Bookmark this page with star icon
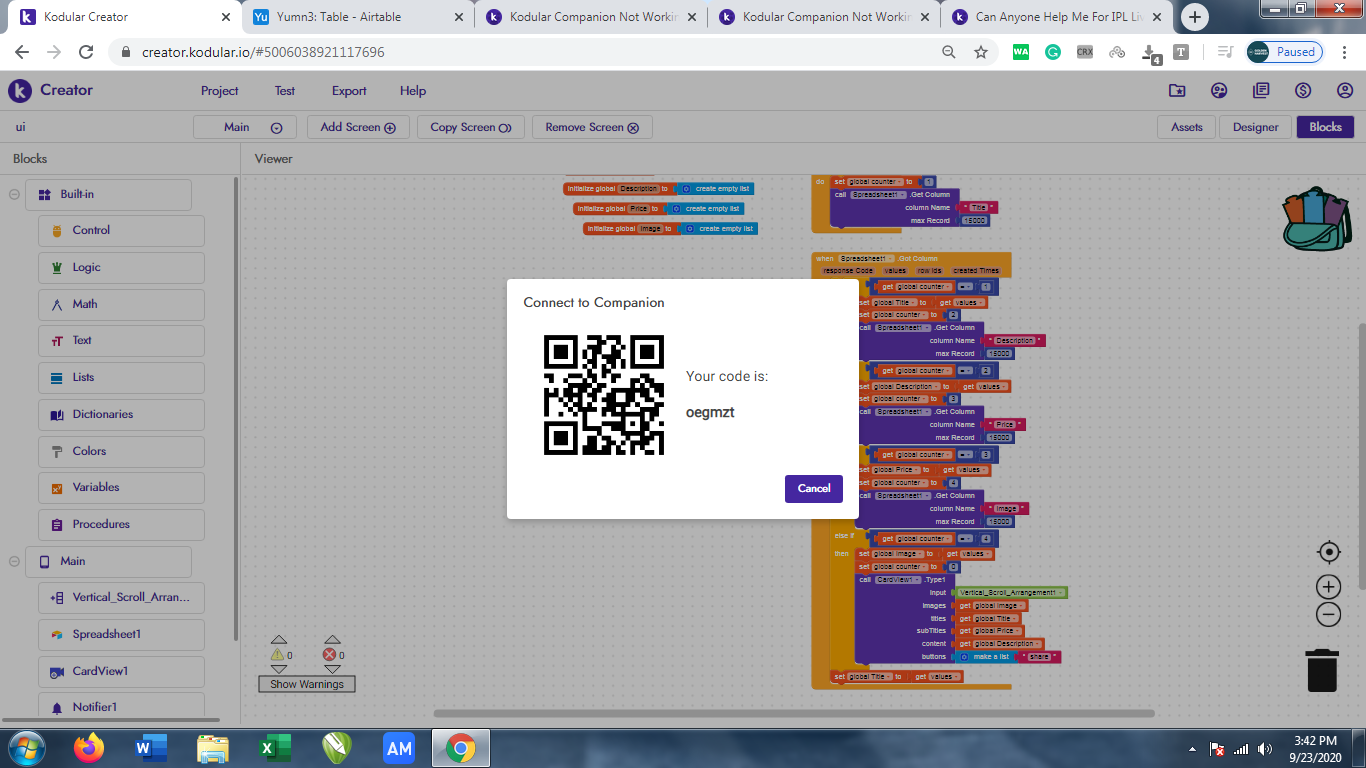Screen dimensions: 1366x768 (x=981, y=52)
